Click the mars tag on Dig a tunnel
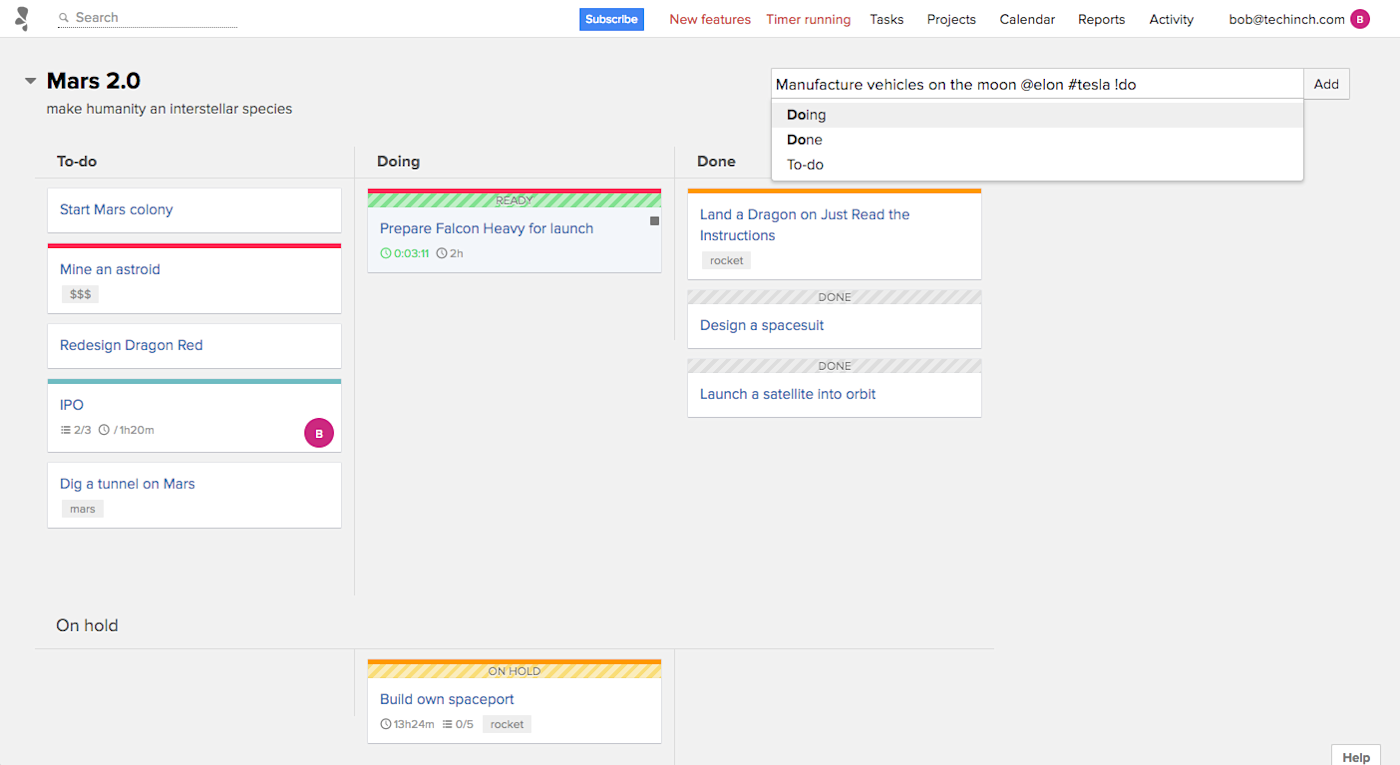 point(83,509)
